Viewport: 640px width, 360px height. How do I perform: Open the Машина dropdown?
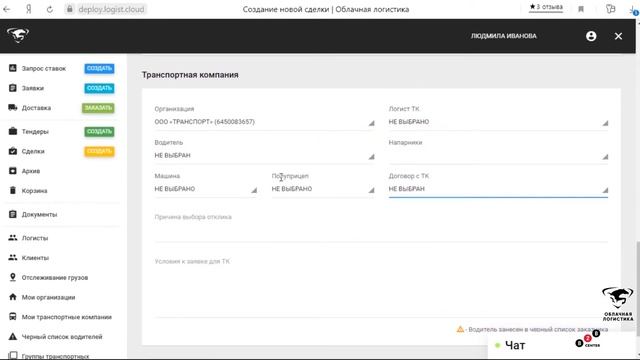206,189
